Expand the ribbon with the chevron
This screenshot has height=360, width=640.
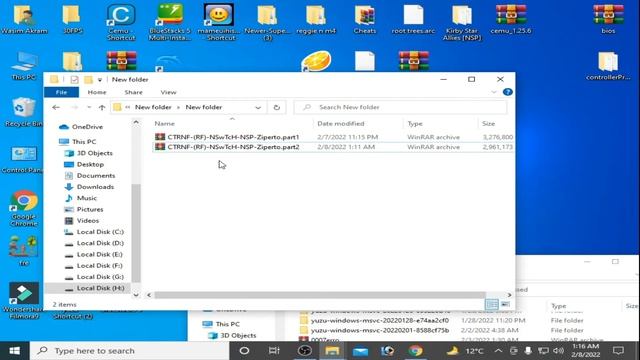coord(494,92)
